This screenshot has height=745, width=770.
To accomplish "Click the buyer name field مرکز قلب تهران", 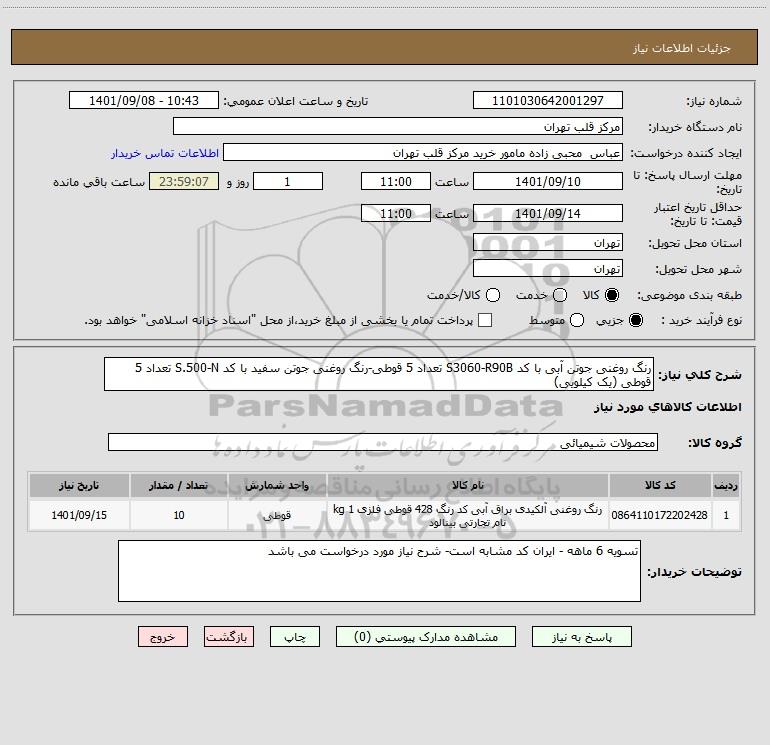I will pos(398,127).
